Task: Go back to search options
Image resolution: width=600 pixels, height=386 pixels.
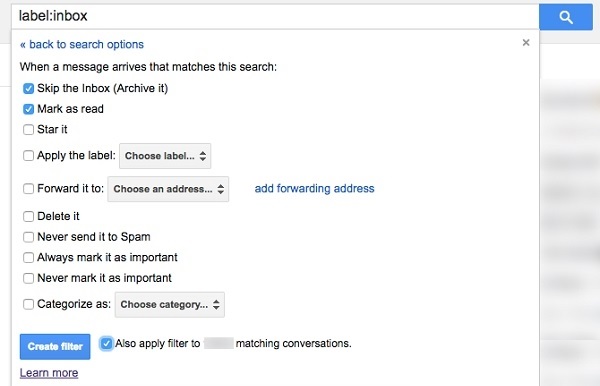Action: (x=82, y=44)
